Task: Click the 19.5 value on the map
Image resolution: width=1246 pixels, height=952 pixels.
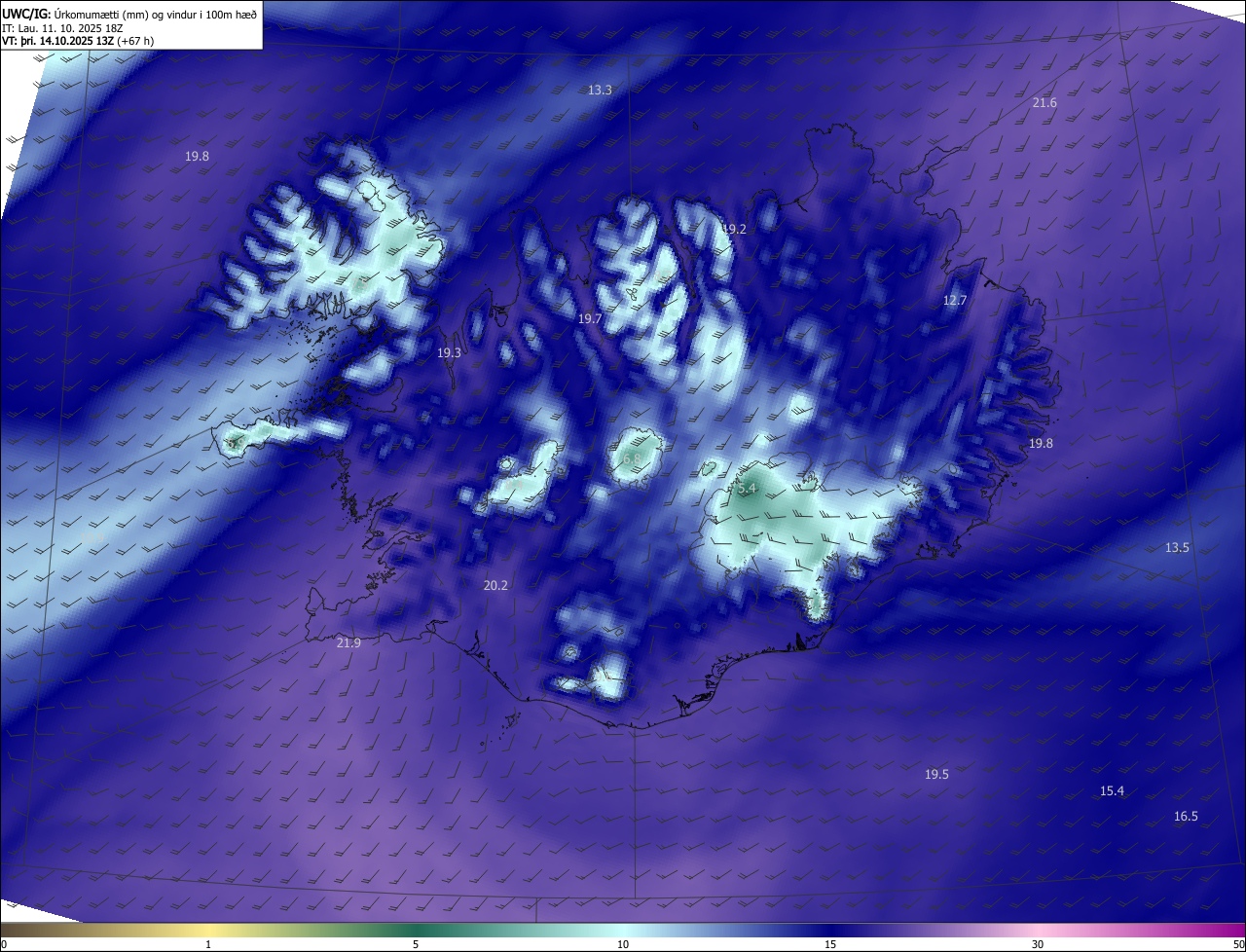Action: (x=936, y=774)
